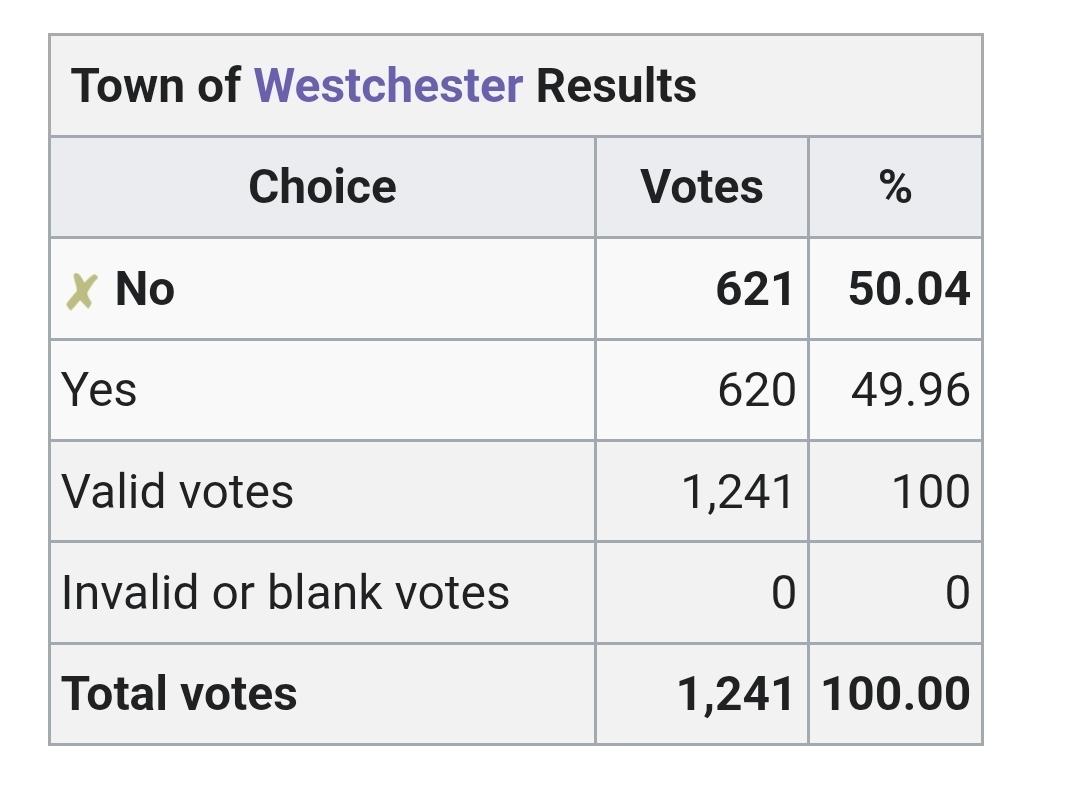The width and height of the screenshot is (1080, 790).
Task: Click the X mark icon beside No
Action: click(x=81, y=291)
